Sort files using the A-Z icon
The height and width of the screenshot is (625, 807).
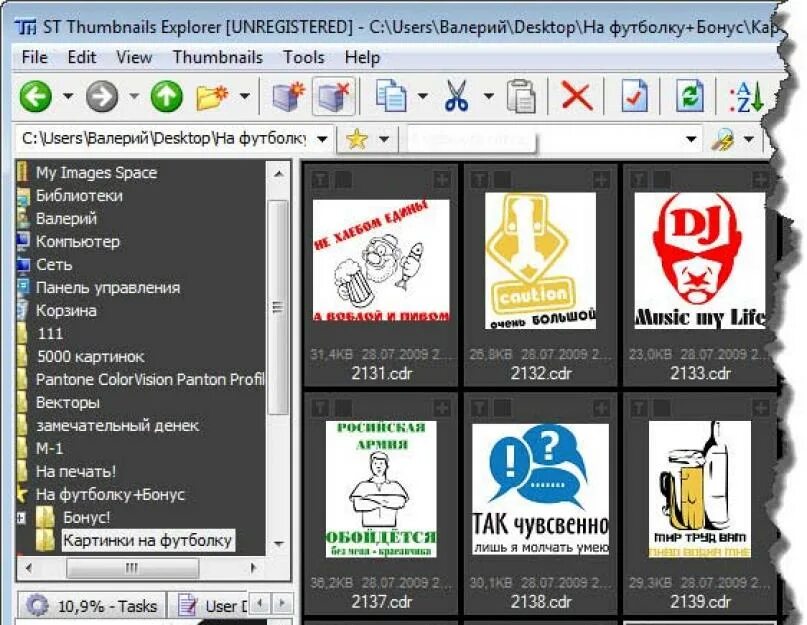[x=746, y=97]
